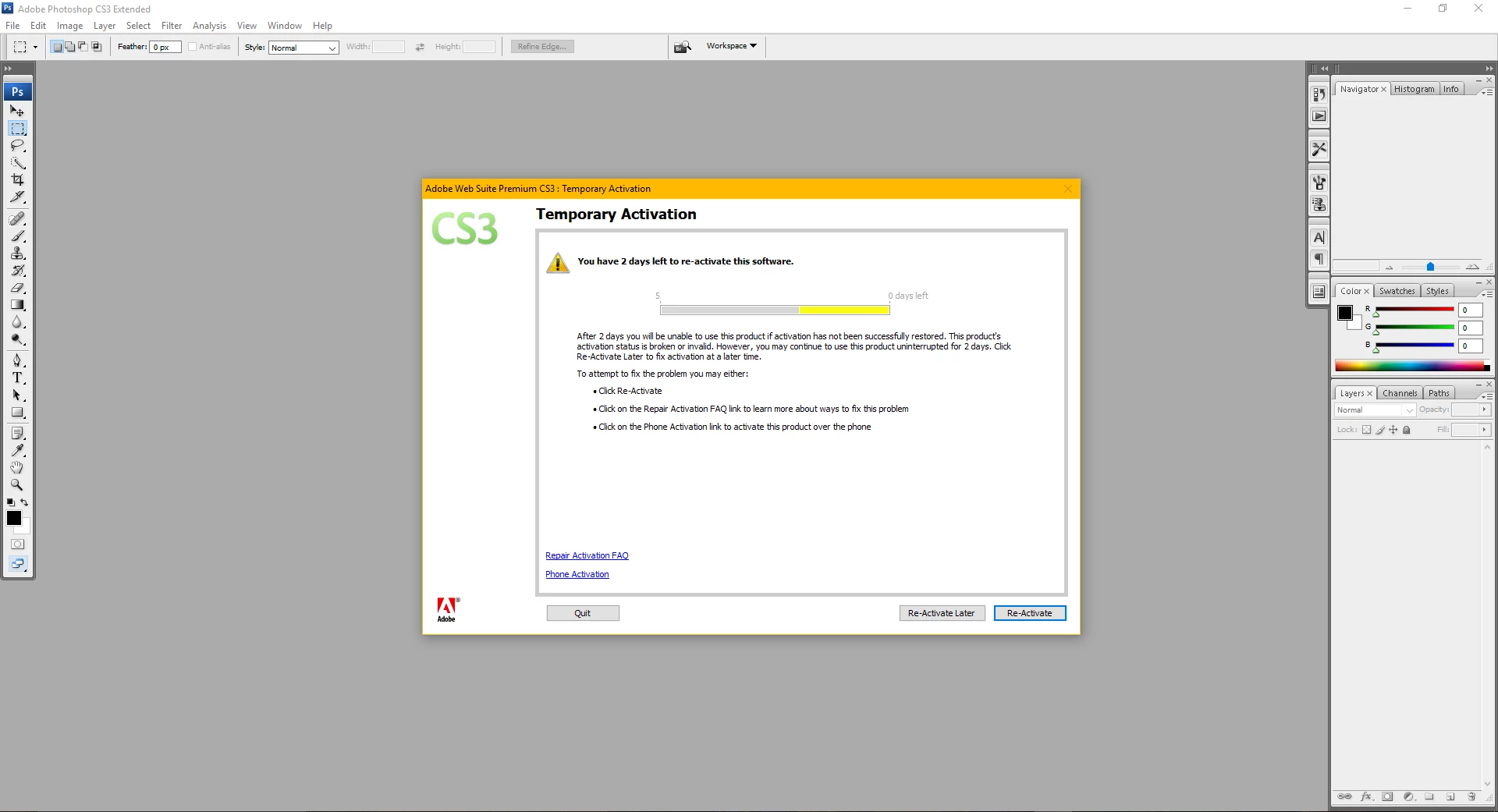The width and height of the screenshot is (1498, 812).
Task: Open the Filter menu
Action: tap(172, 26)
